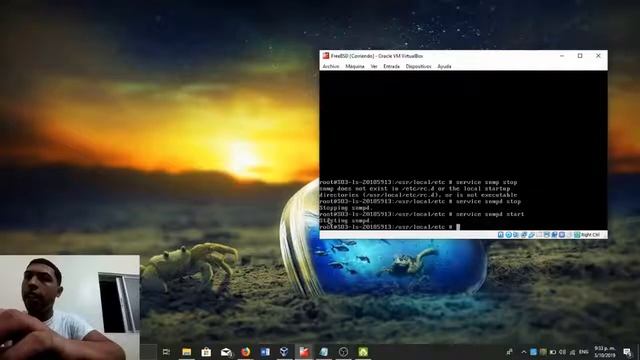Open the green icon app in taskbar
The width and height of the screenshot is (640, 360).
[363, 351]
